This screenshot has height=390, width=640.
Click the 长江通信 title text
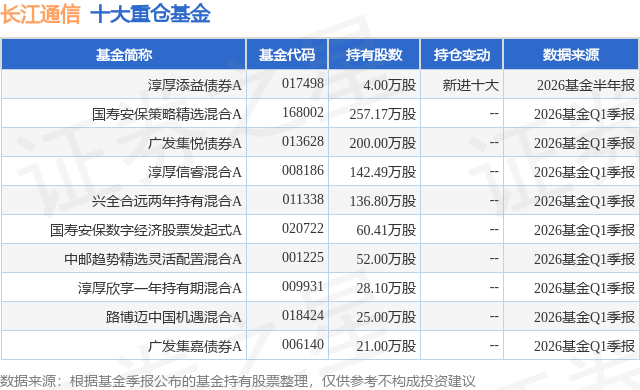(x=40, y=15)
